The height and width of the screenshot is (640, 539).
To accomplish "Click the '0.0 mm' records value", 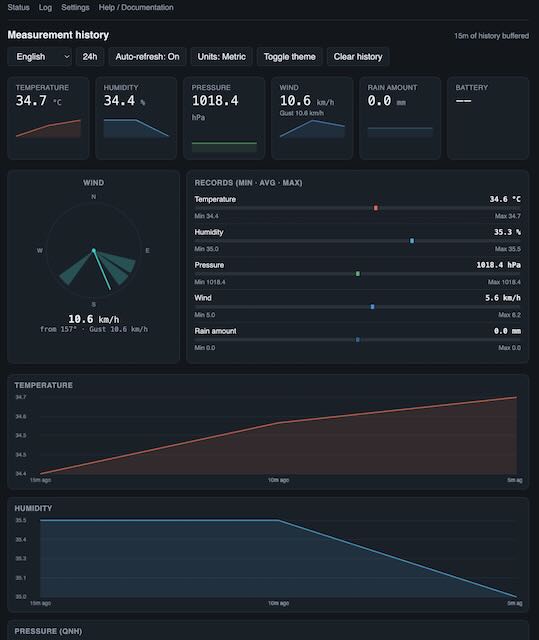I will tap(507, 331).
